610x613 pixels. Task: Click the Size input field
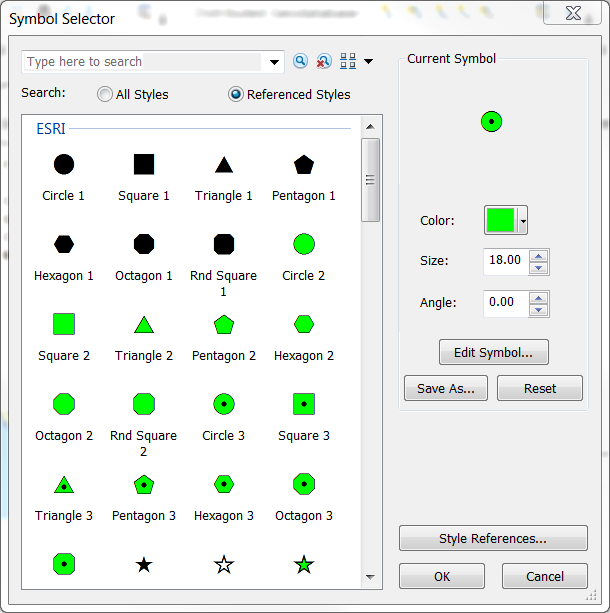pos(506,262)
